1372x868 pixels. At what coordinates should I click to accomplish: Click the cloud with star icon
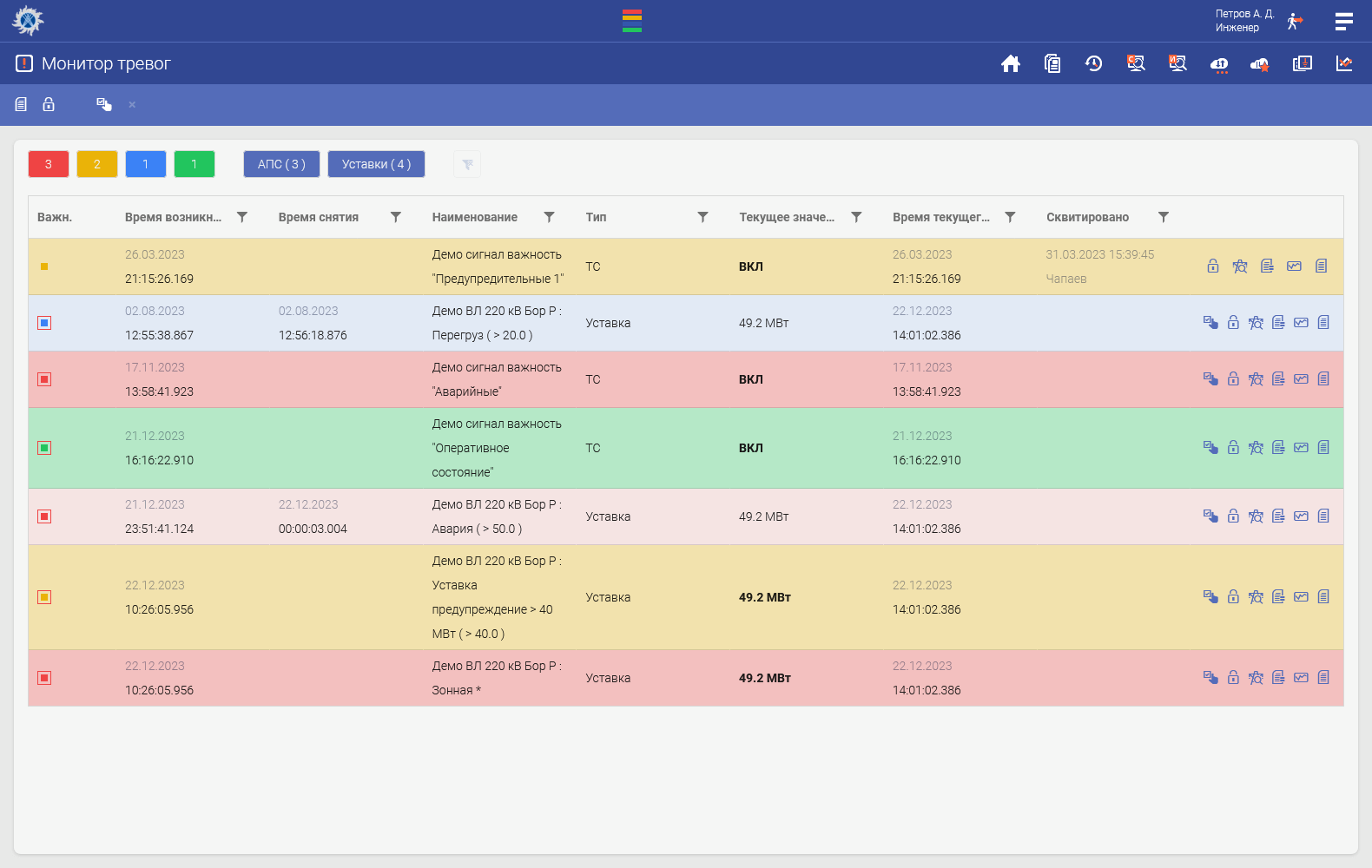coord(1260,64)
